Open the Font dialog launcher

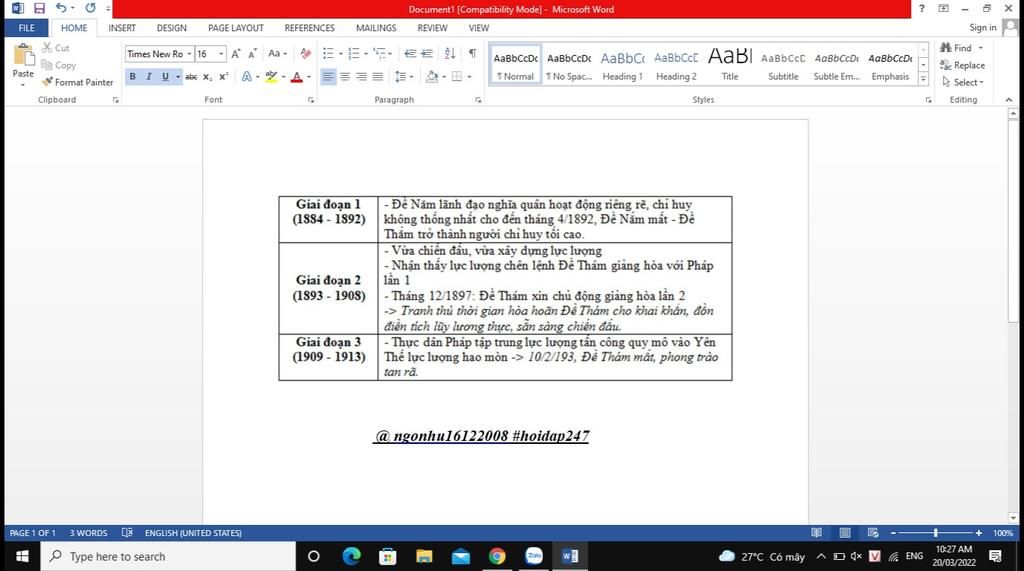point(311,100)
